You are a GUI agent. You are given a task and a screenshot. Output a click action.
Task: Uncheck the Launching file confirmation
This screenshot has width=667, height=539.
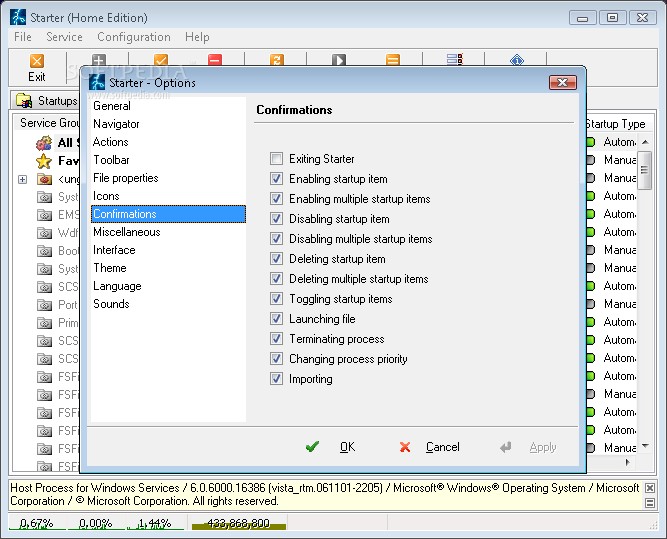tap(277, 319)
